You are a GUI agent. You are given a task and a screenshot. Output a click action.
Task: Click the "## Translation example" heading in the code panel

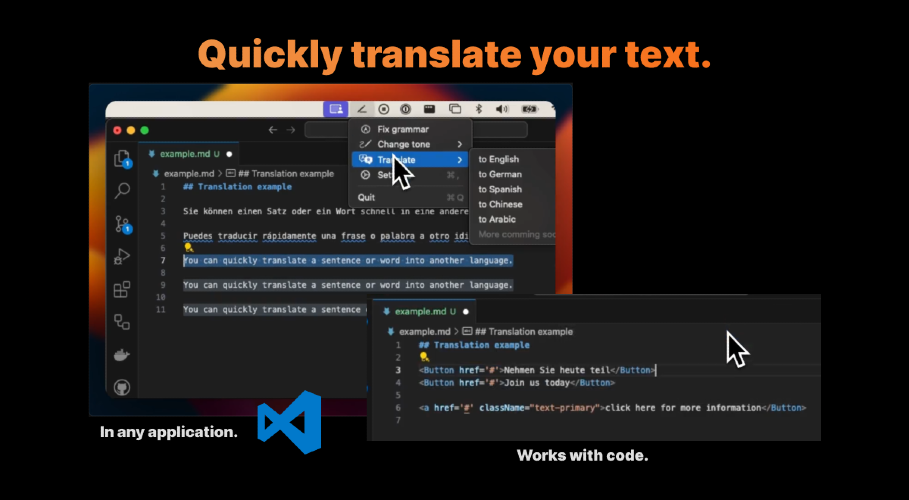coord(474,345)
